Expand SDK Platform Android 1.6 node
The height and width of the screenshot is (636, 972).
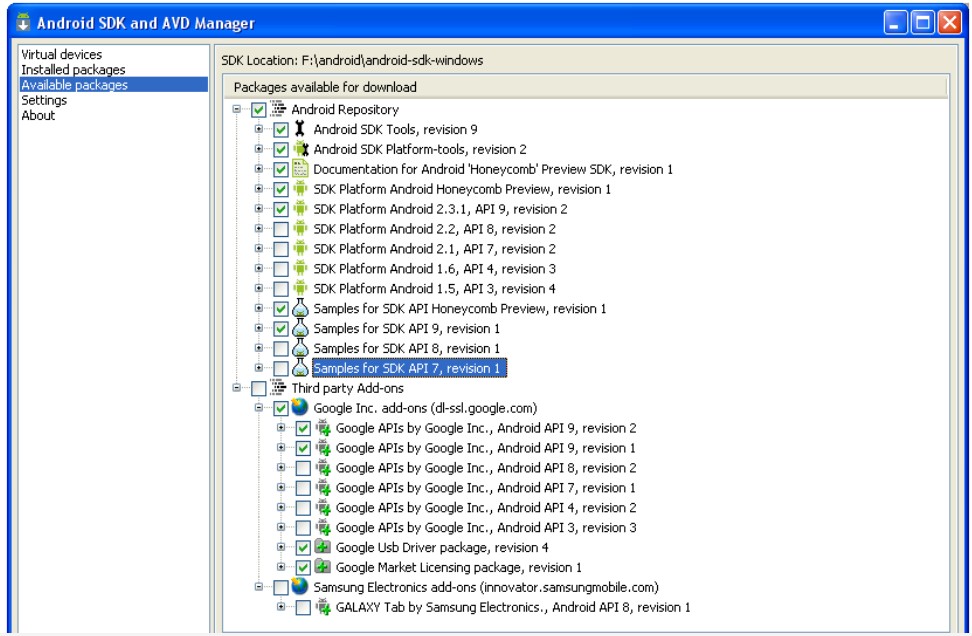pyautogui.click(x=259, y=268)
